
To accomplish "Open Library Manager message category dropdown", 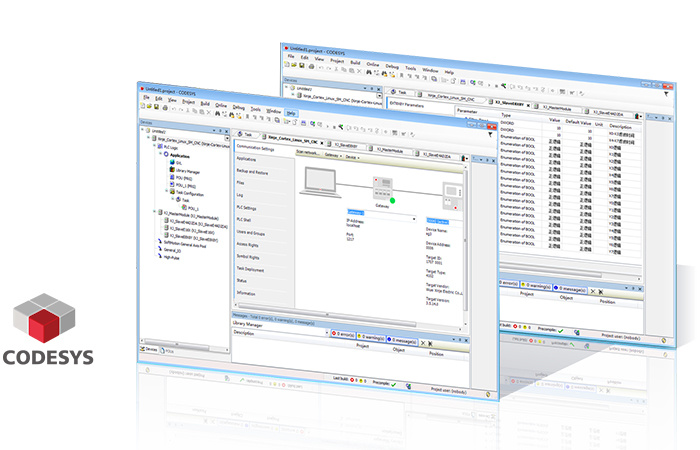I will click(326, 333).
